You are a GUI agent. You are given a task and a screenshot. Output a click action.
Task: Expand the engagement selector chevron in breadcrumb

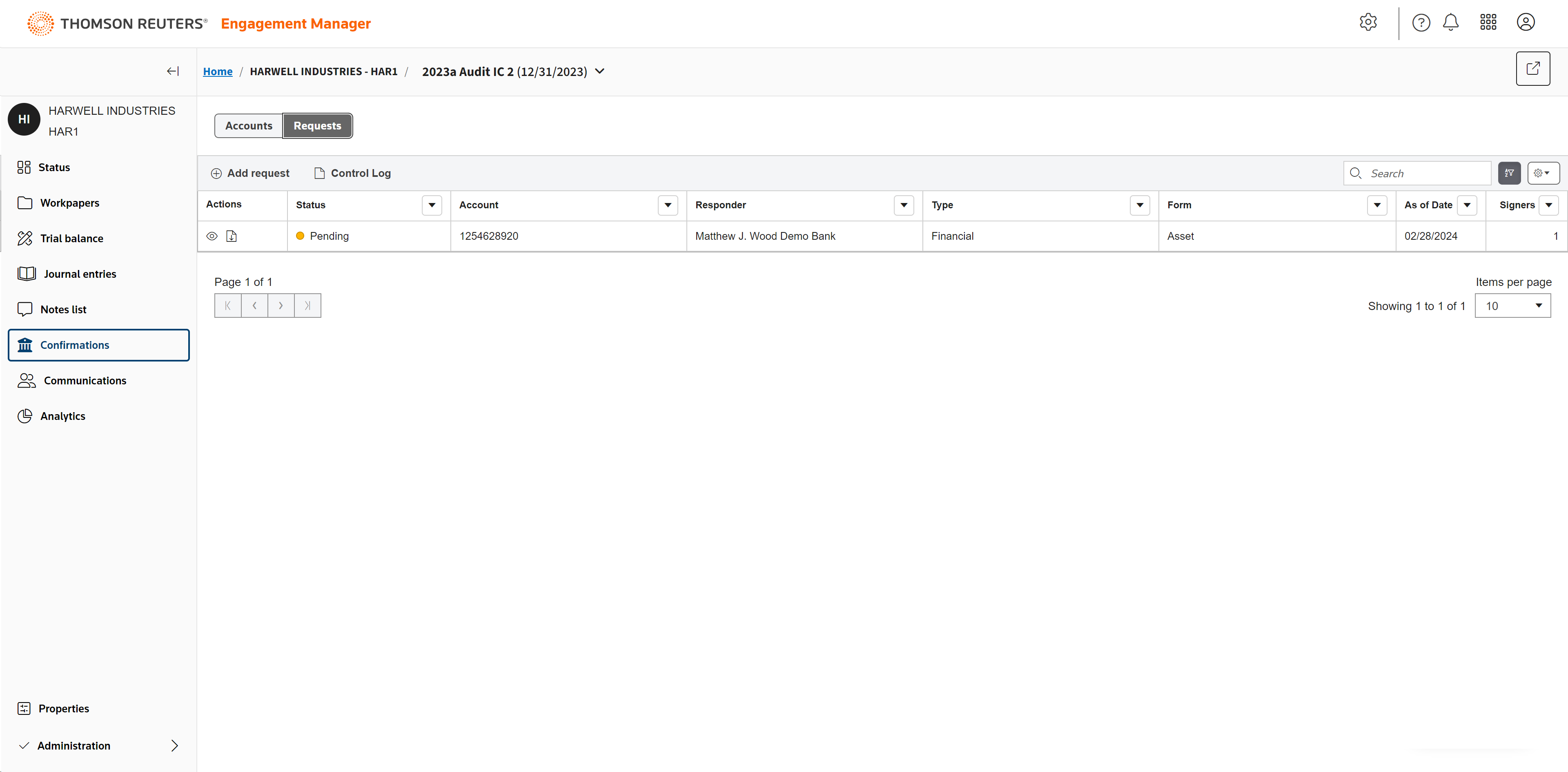[599, 71]
